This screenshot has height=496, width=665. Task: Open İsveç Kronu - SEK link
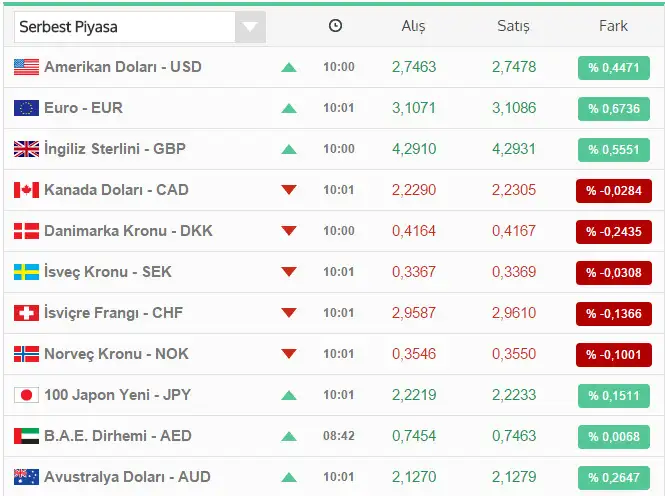tap(108, 272)
